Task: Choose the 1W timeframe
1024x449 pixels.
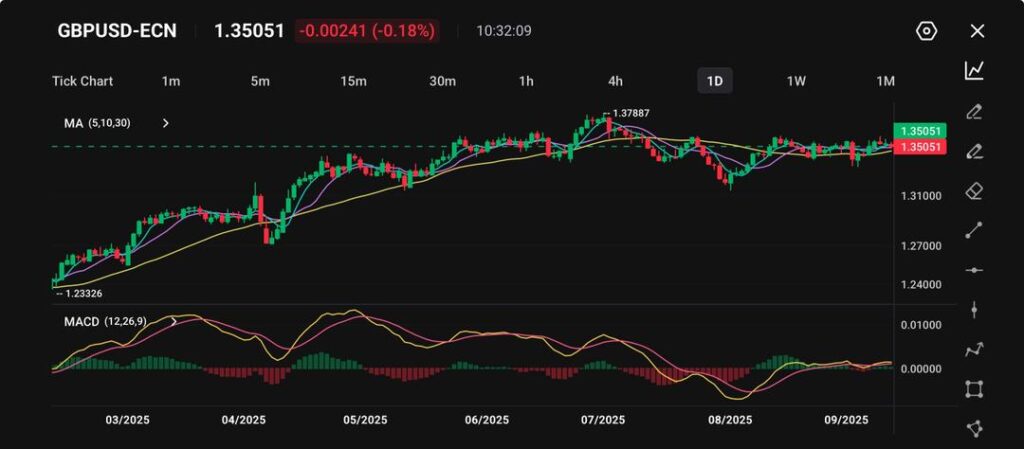Action: tap(796, 81)
